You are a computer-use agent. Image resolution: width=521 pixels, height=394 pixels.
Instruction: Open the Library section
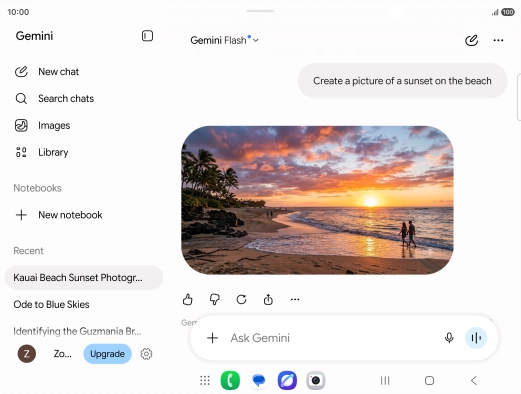[42, 152]
